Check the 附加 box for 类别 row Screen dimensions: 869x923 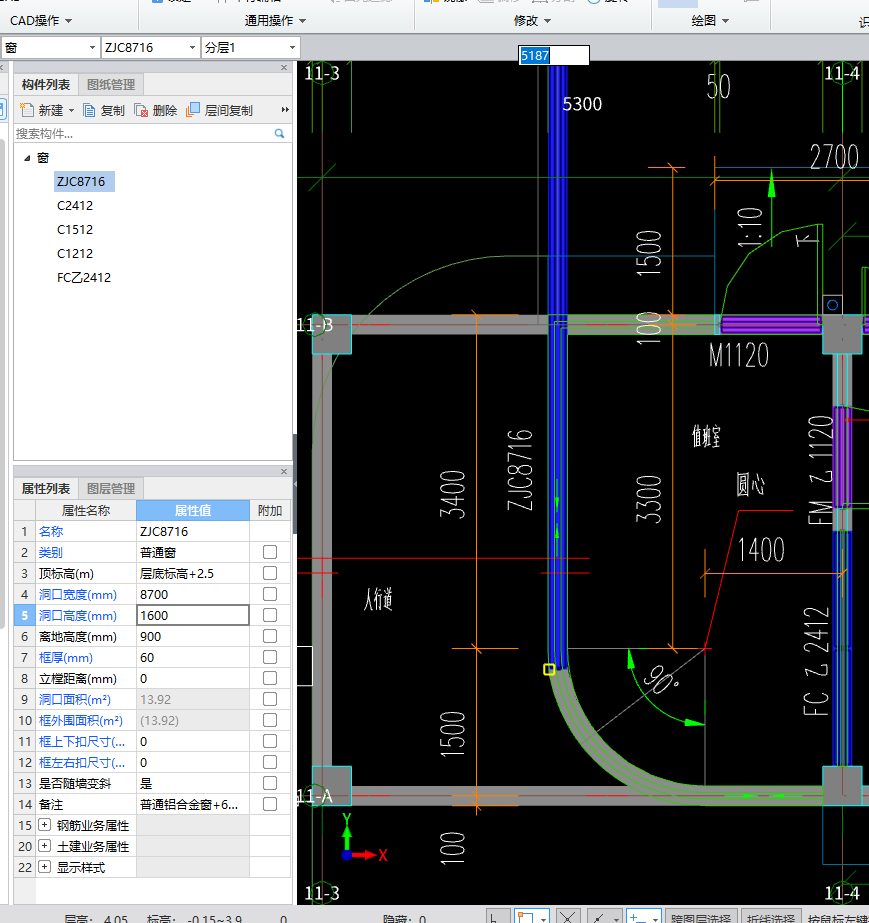[x=270, y=552]
